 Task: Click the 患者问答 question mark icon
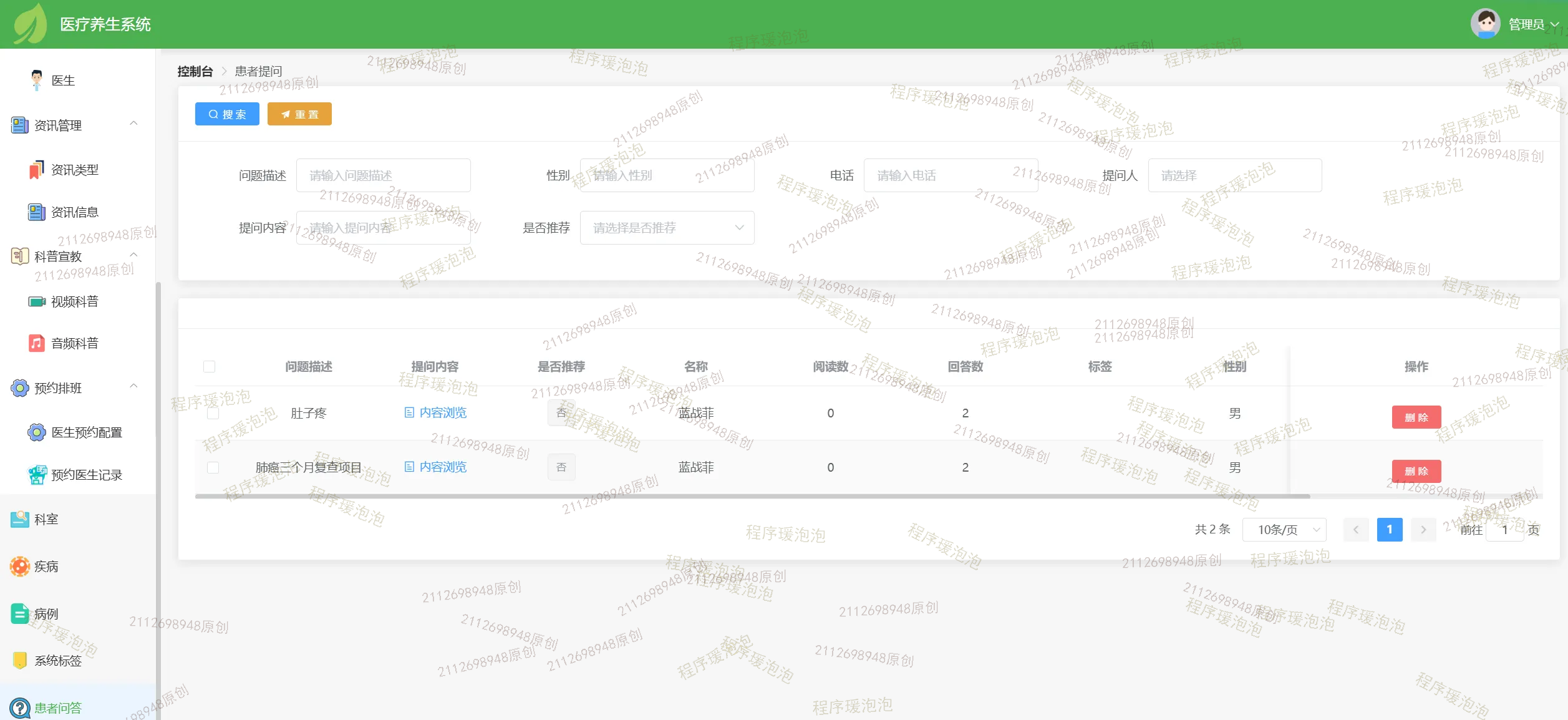click(20, 708)
